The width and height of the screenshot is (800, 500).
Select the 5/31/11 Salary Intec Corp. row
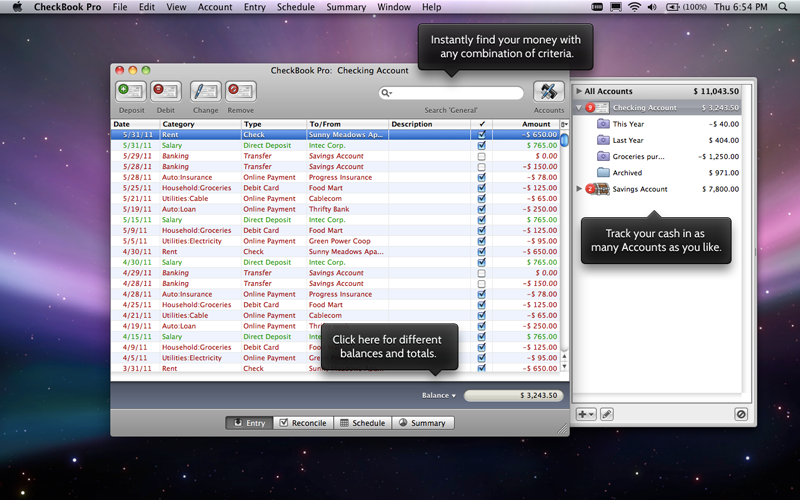(x=335, y=145)
